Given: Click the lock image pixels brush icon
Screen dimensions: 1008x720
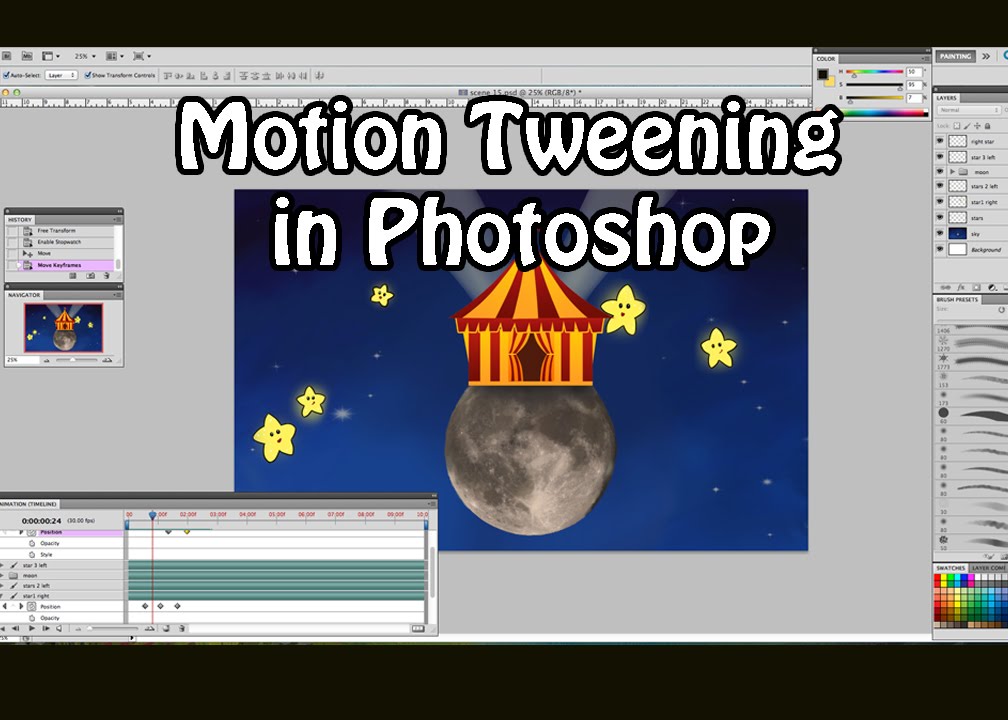Looking at the screenshot, I should click(x=967, y=126).
